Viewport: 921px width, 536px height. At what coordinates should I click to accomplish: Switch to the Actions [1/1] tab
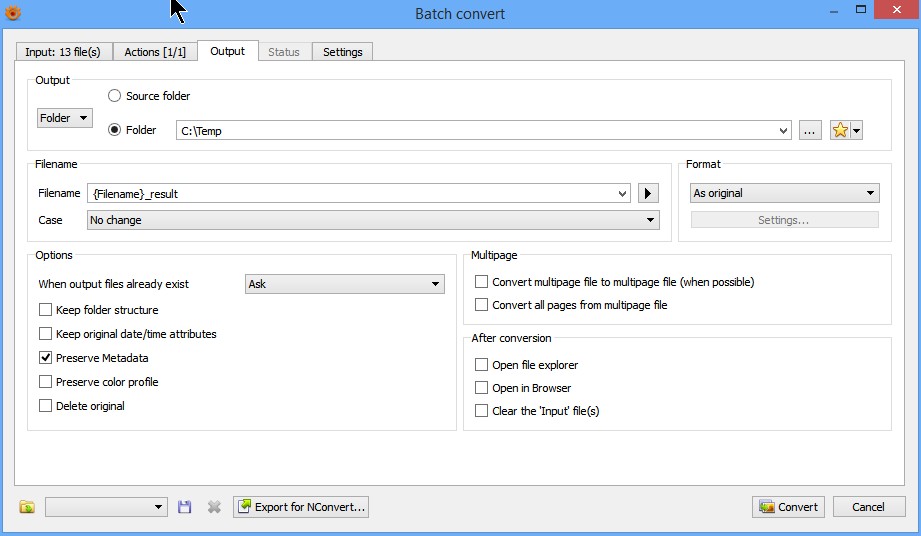(155, 52)
